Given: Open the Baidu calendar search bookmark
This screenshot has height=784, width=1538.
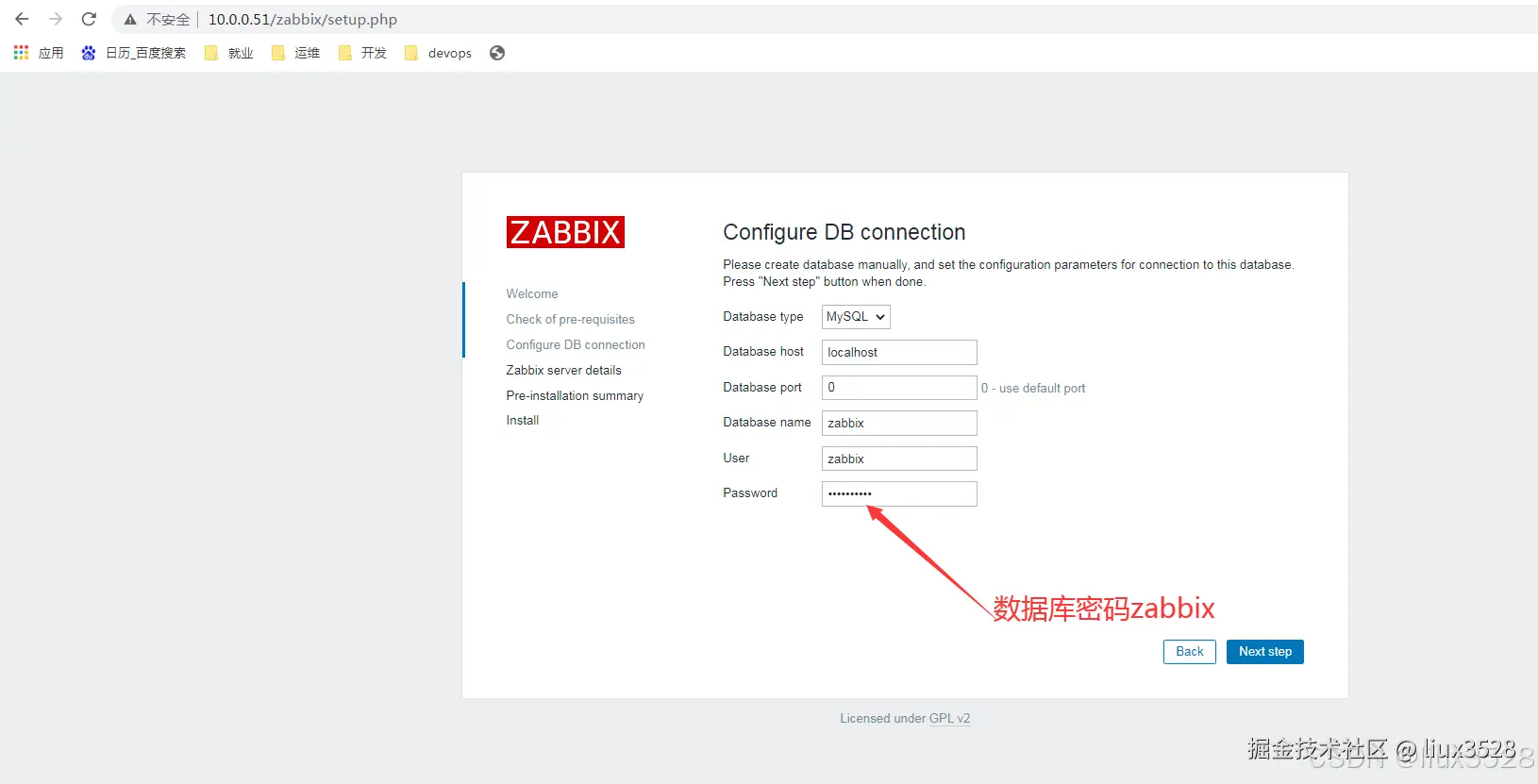Looking at the screenshot, I should pyautogui.click(x=133, y=53).
